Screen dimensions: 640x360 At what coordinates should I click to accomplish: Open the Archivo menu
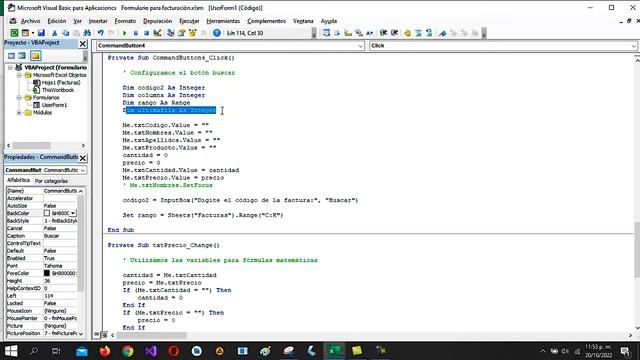[30, 21]
